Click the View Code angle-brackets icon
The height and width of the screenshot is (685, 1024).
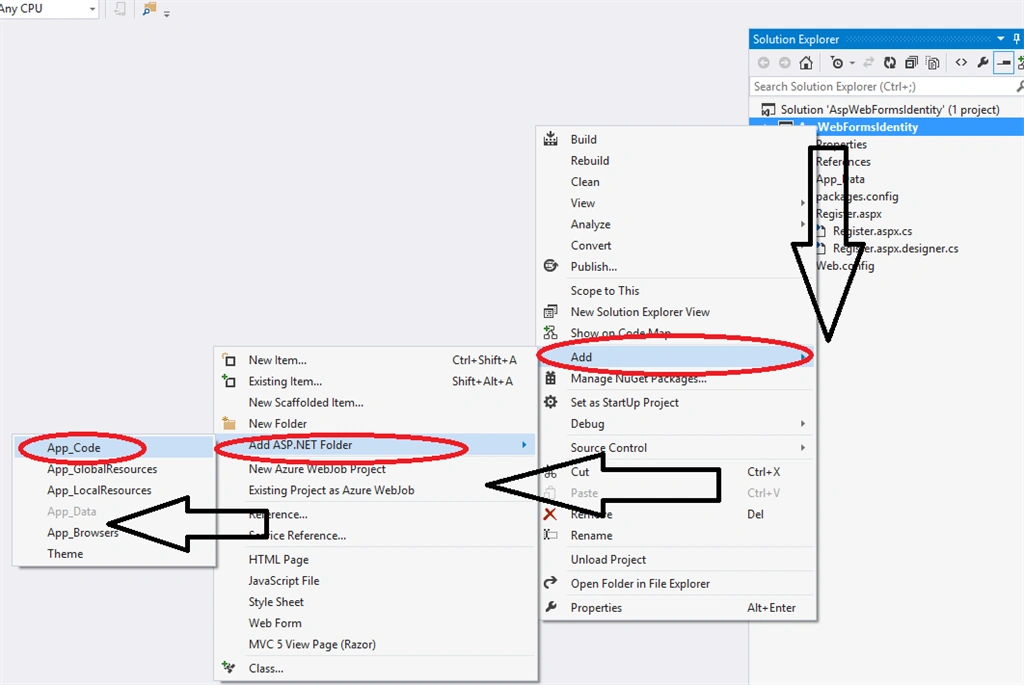961,63
